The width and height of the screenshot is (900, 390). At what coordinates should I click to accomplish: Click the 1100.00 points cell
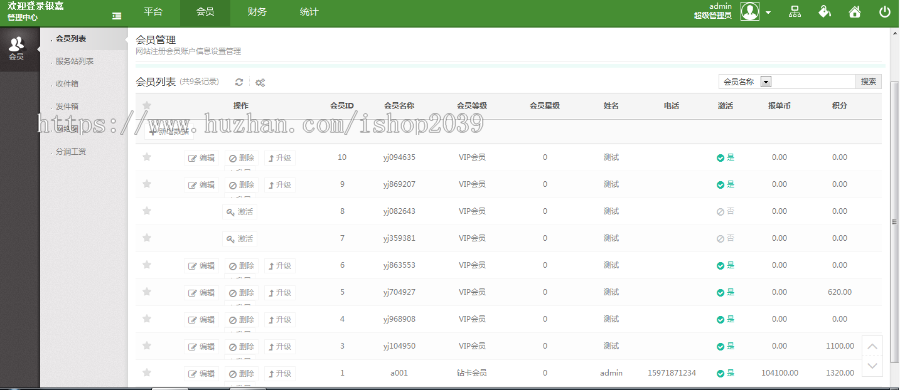point(839,346)
